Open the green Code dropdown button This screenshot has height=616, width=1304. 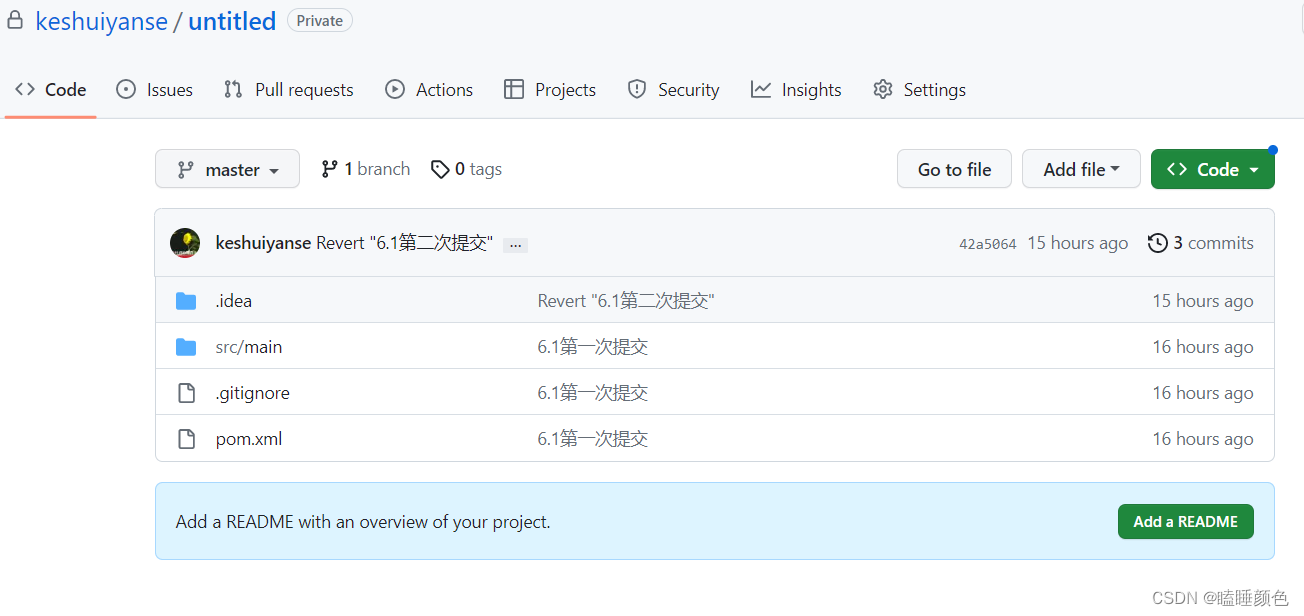coord(1213,169)
